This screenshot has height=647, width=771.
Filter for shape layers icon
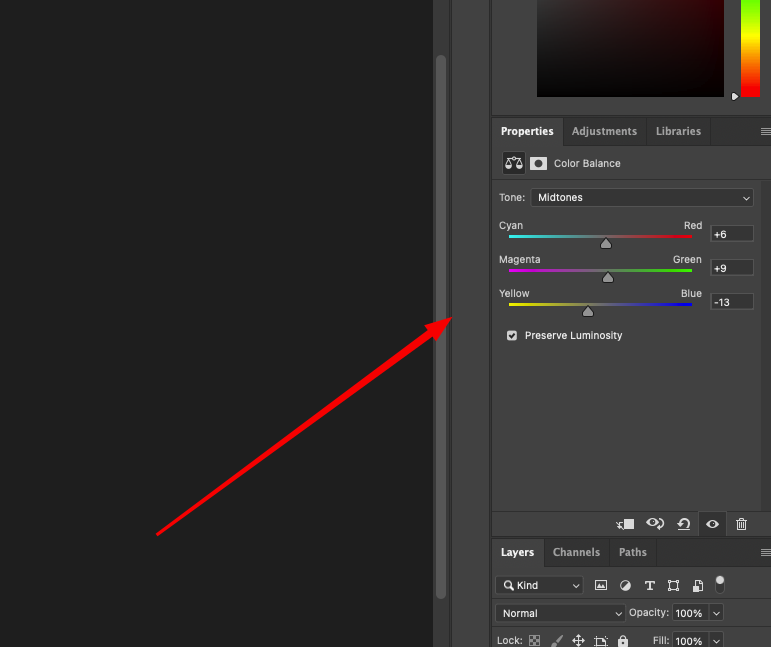coord(673,586)
